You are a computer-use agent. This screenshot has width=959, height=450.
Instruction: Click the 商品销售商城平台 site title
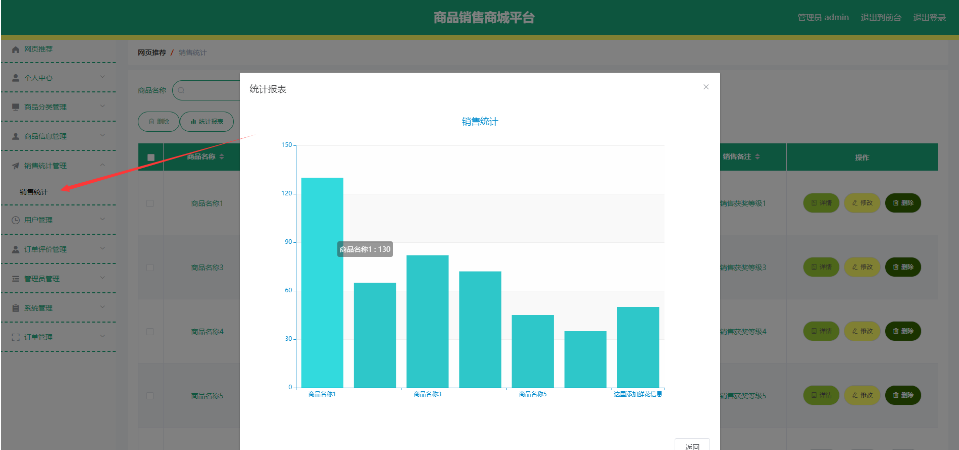[484, 18]
